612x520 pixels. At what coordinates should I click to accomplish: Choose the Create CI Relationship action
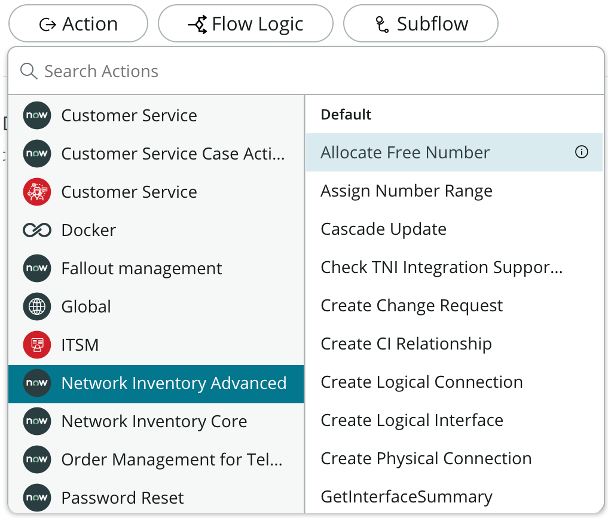pos(454,344)
